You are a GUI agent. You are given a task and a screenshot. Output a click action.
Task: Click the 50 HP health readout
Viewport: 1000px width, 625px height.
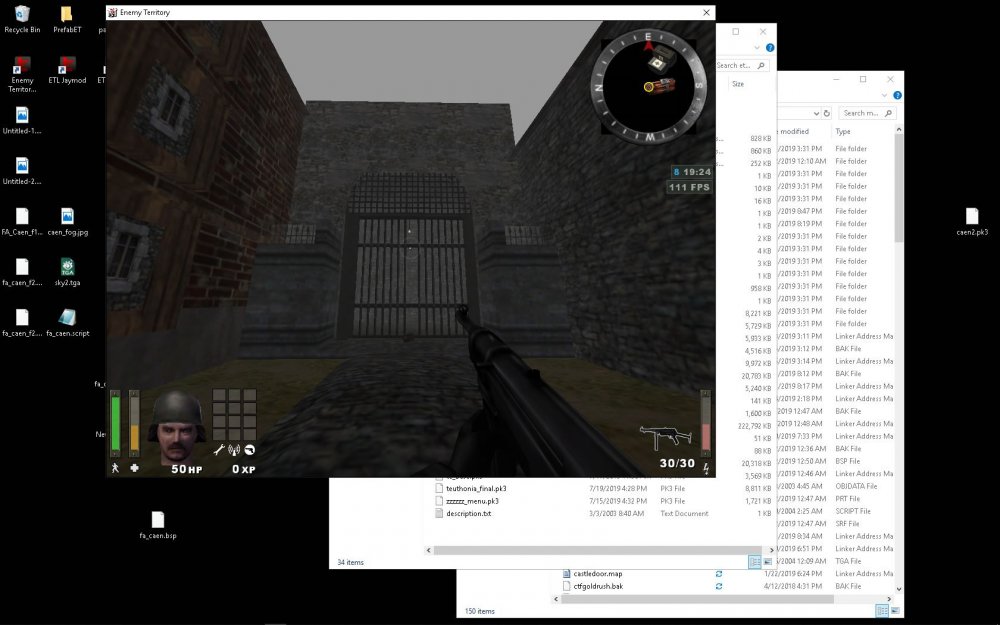coord(186,469)
